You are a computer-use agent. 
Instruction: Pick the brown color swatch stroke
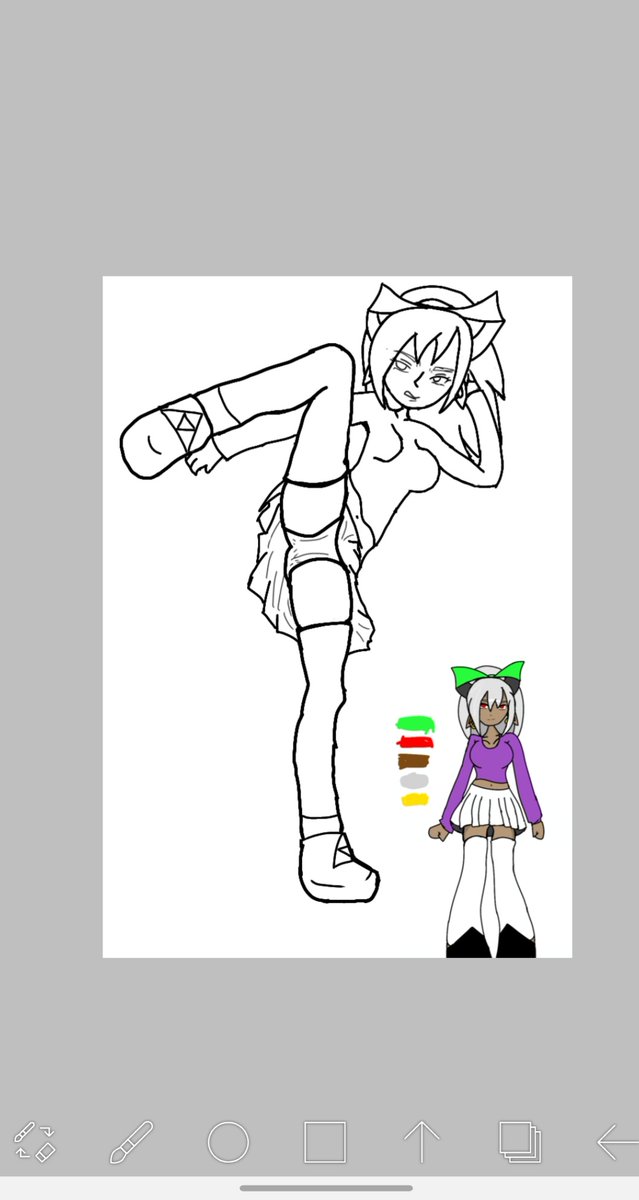414,761
